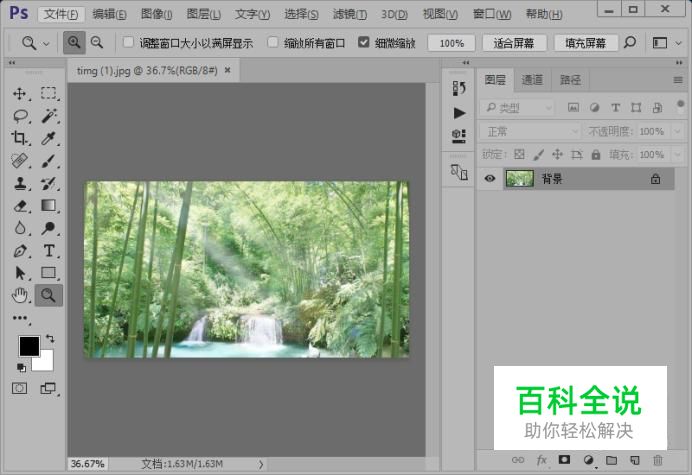Select the Move tool
The width and height of the screenshot is (692, 475).
(20, 93)
